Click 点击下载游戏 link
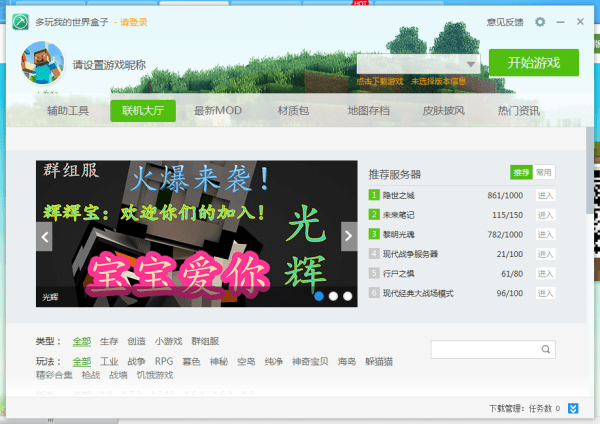 point(380,81)
